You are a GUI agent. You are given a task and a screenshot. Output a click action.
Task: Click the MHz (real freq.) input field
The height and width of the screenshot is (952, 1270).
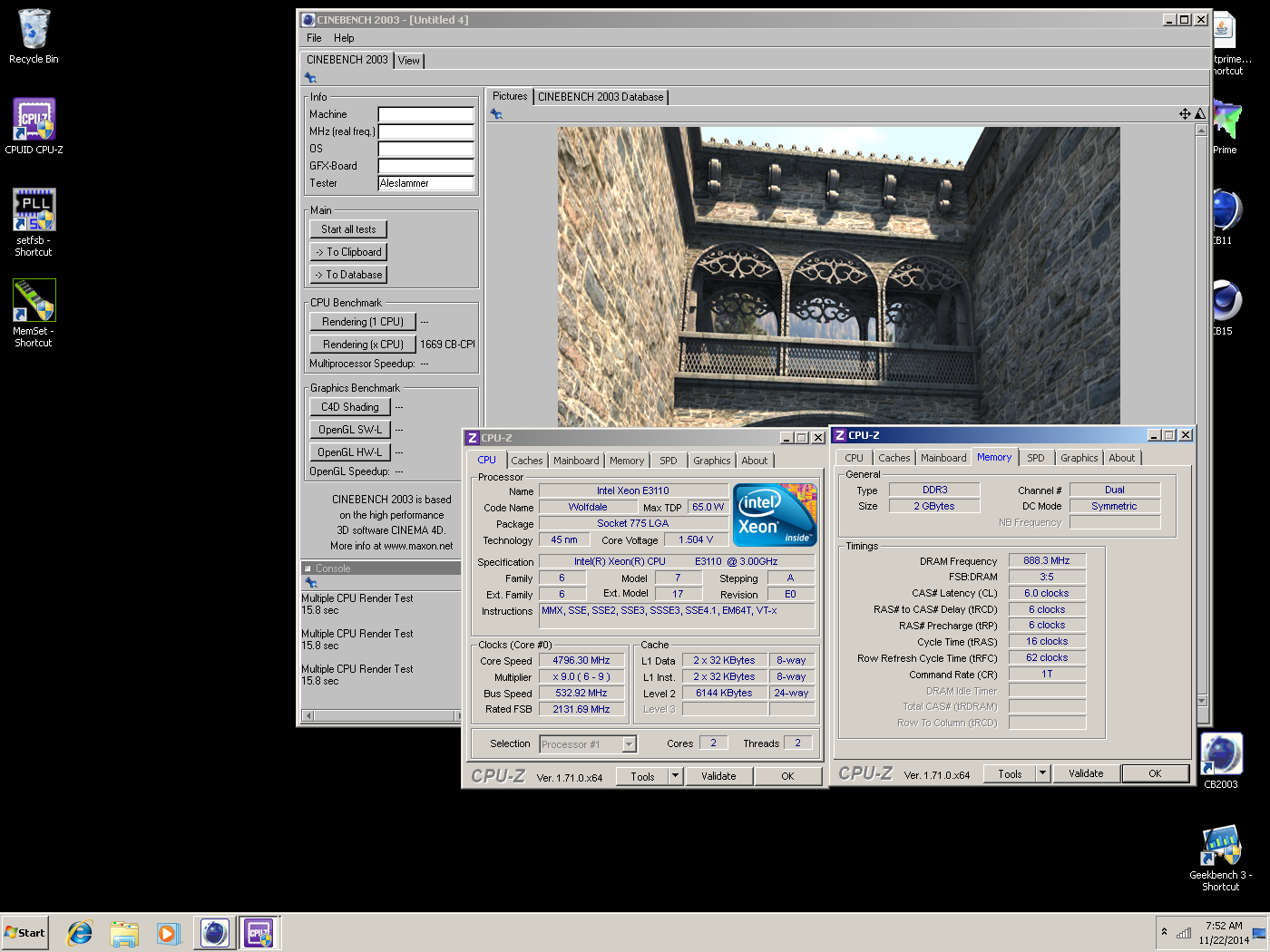coord(425,131)
